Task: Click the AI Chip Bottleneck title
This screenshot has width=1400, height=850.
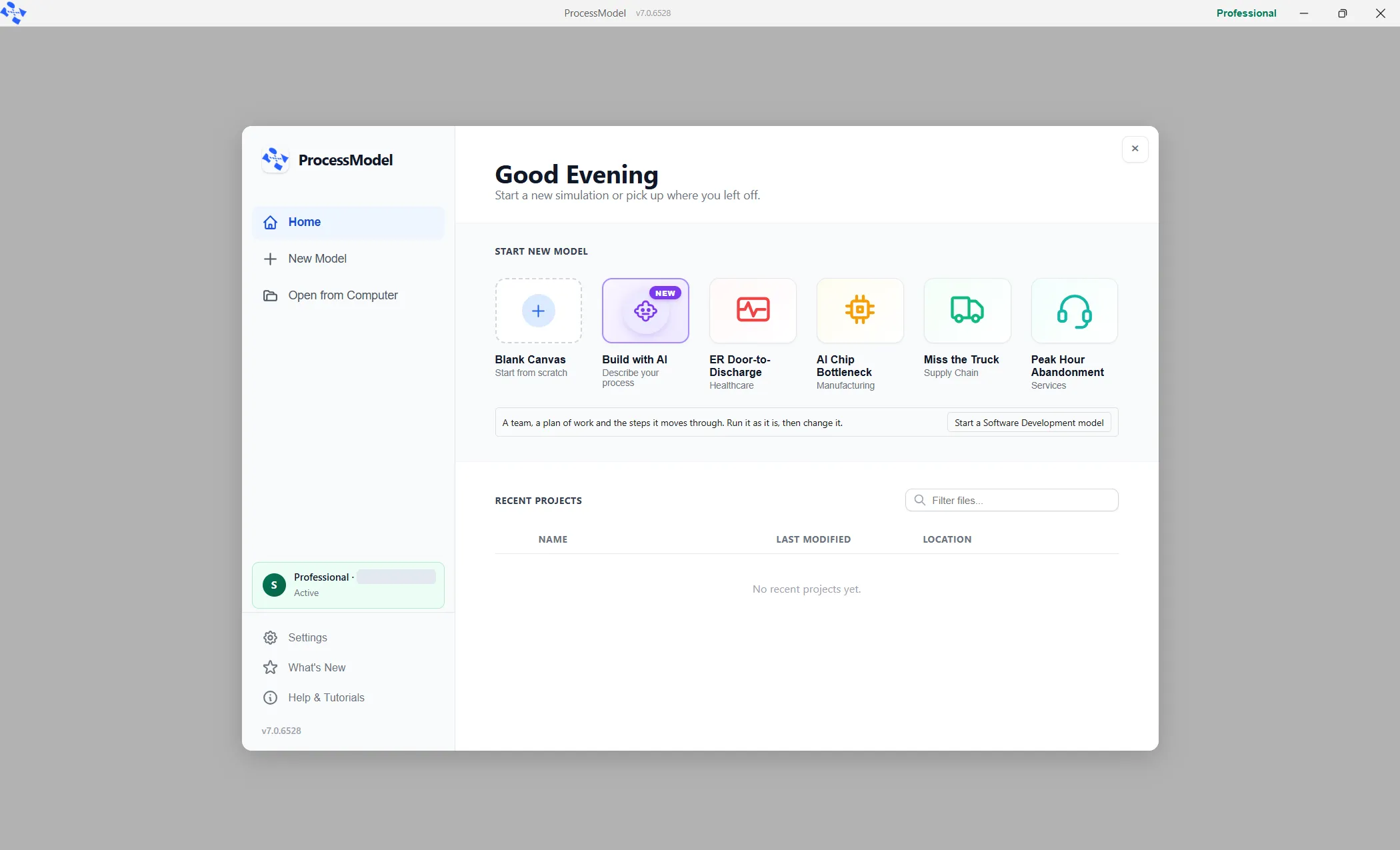Action: point(844,365)
